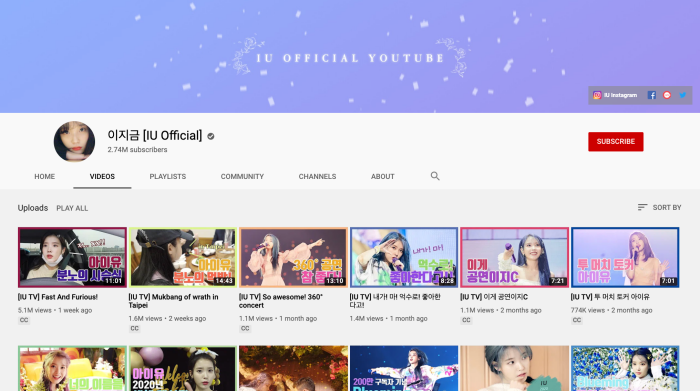Screen dimensions: 700x391
Task: Open the Facebook icon in the banner
Action: click(x=652, y=95)
